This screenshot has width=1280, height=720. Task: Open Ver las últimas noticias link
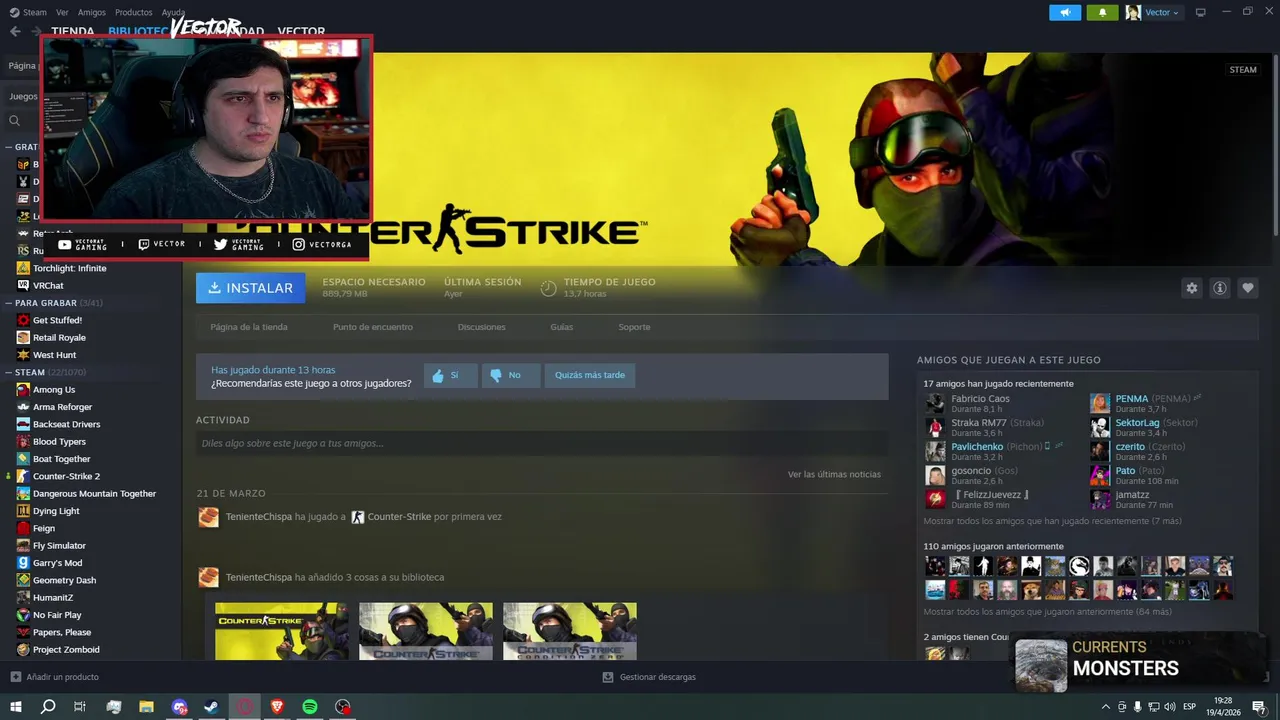[x=834, y=474]
